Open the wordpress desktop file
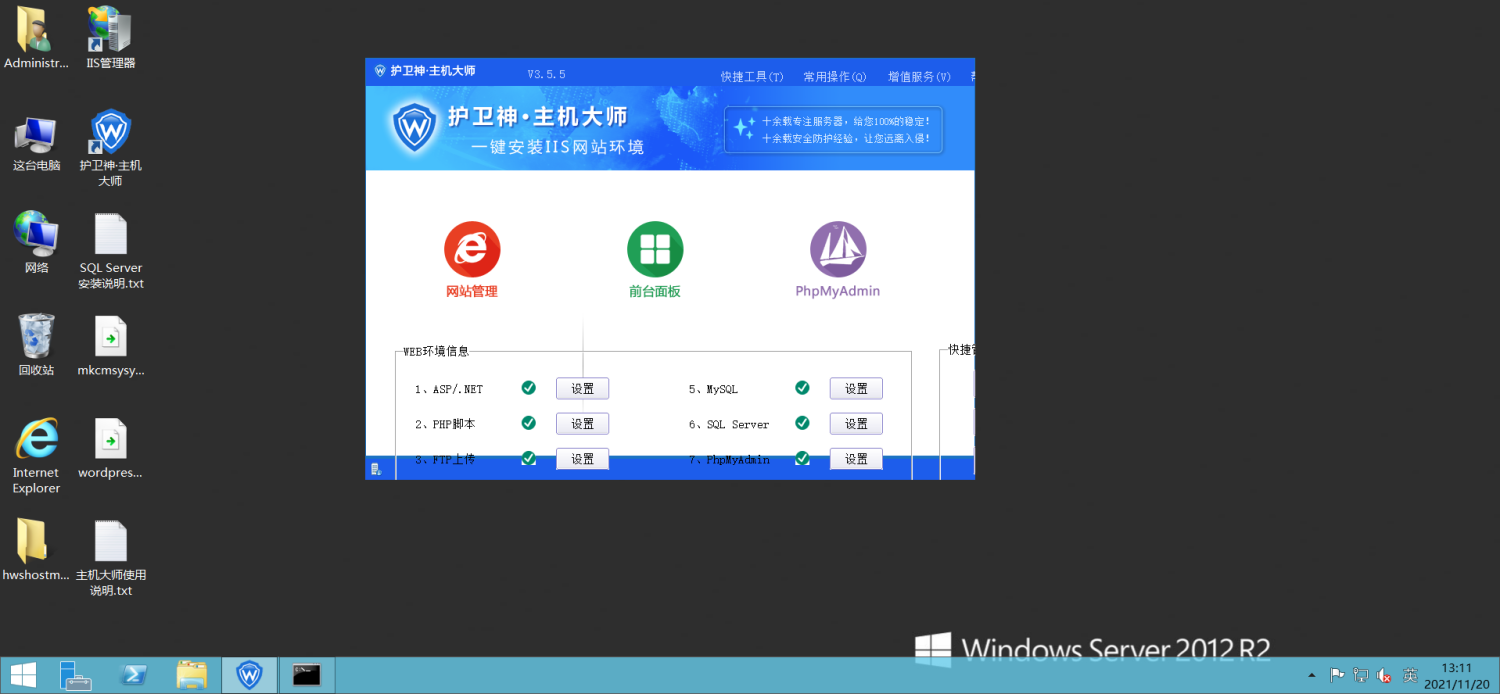Image resolution: width=1500 pixels, height=694 pixels. [111, 449]
